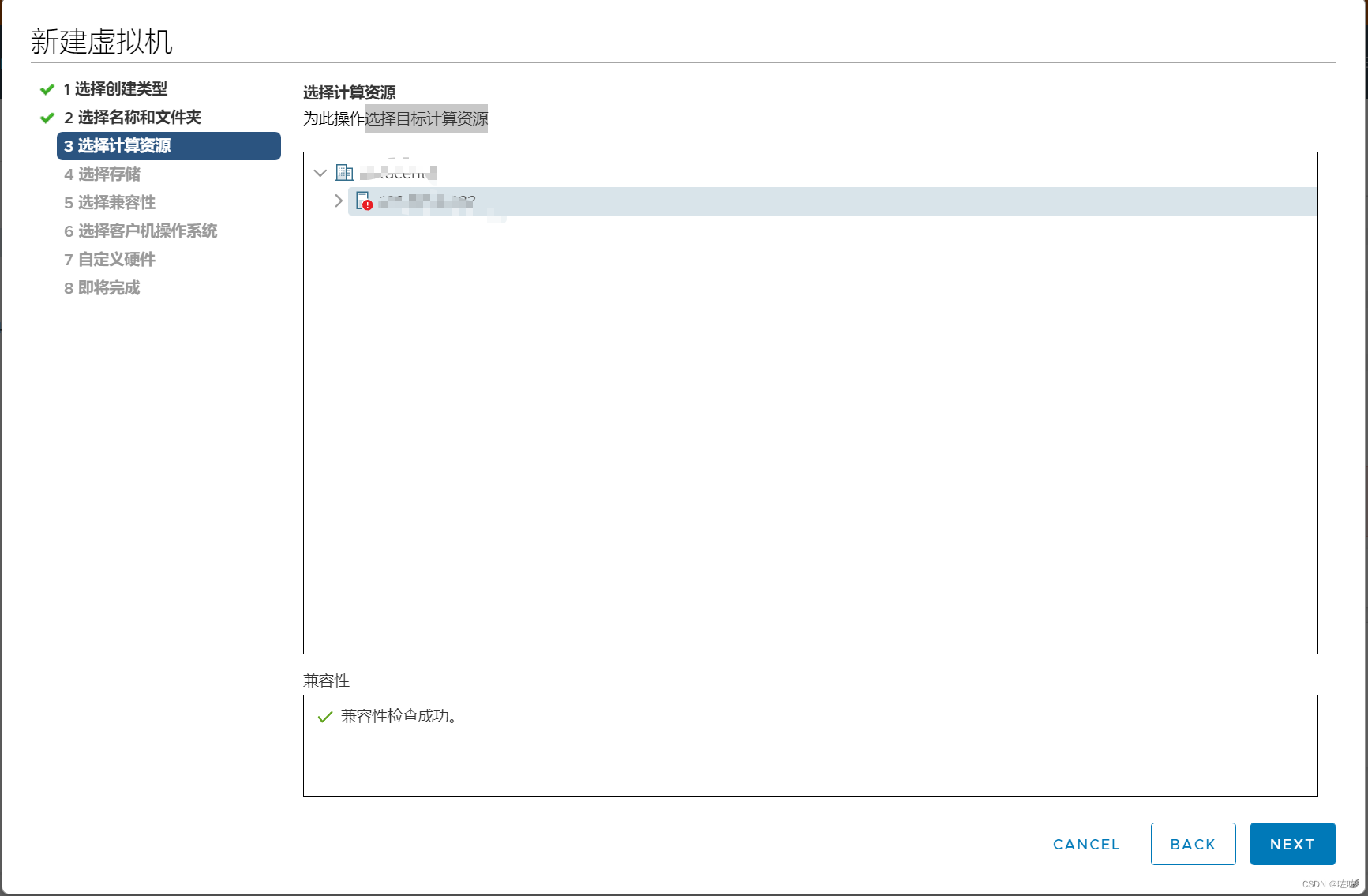Select the datacenter building icon
The height and width of the screenshot is (896, 1368).
tap(344, 172)
